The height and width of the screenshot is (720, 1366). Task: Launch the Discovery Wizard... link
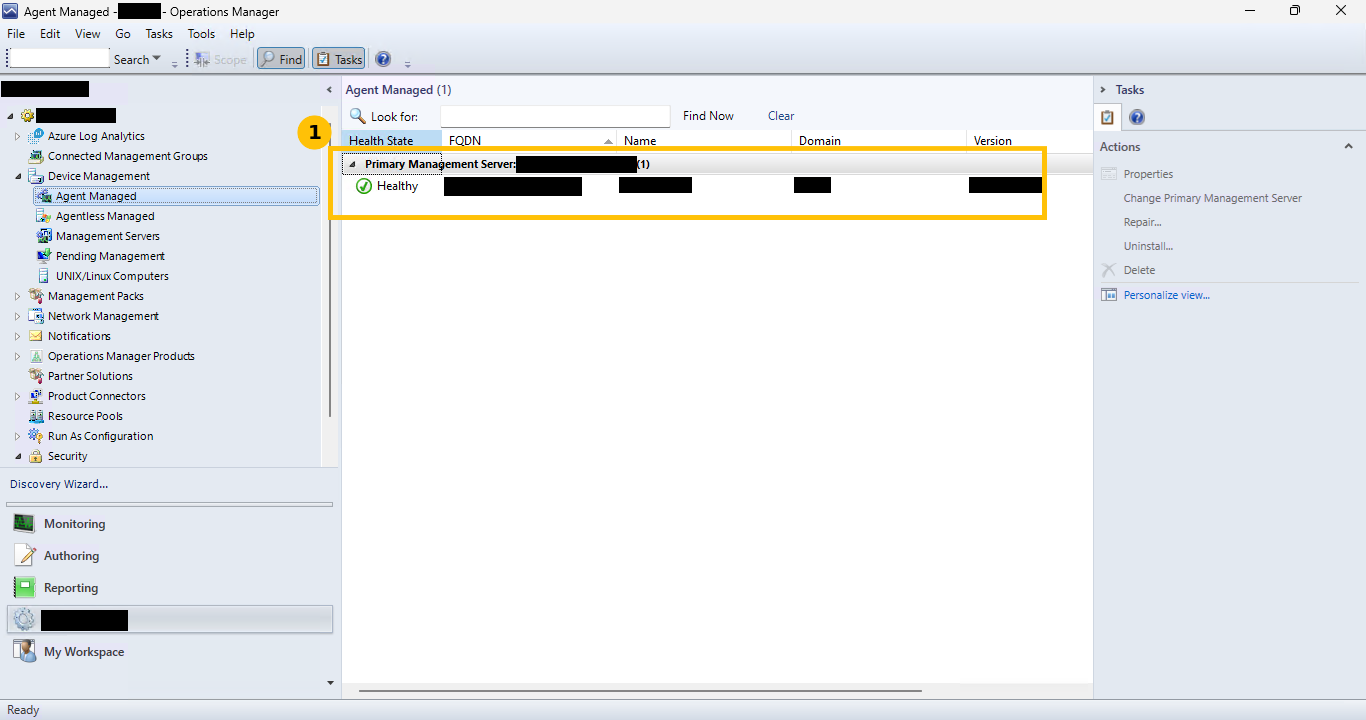(59, 484)
